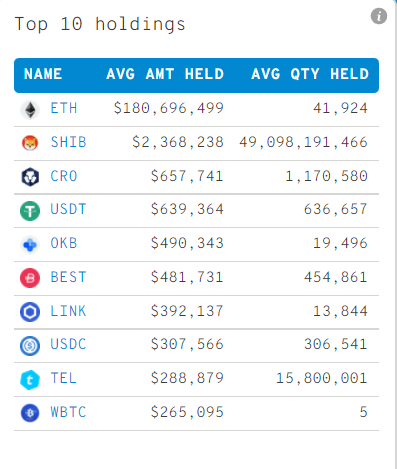This screenshot has height=469, width=397.
Task: Open the LINK token page link
Action: [68, 311]
